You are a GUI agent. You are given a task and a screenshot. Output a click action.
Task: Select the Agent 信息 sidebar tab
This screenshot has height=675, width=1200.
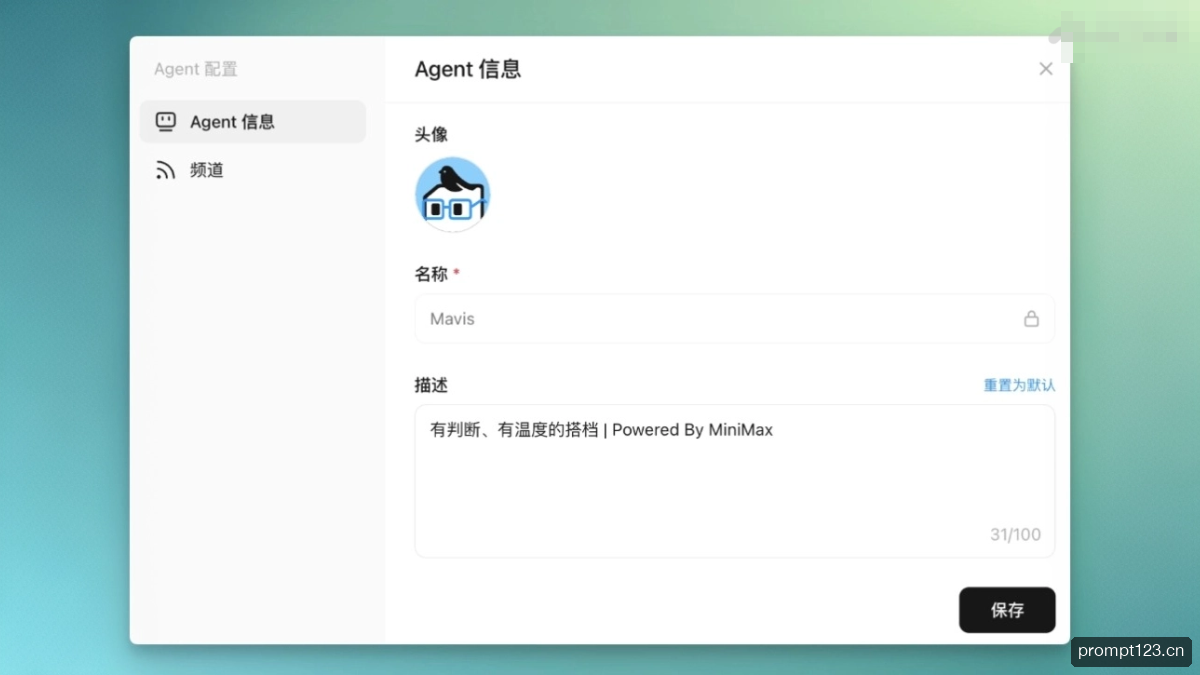pos(253,122)
